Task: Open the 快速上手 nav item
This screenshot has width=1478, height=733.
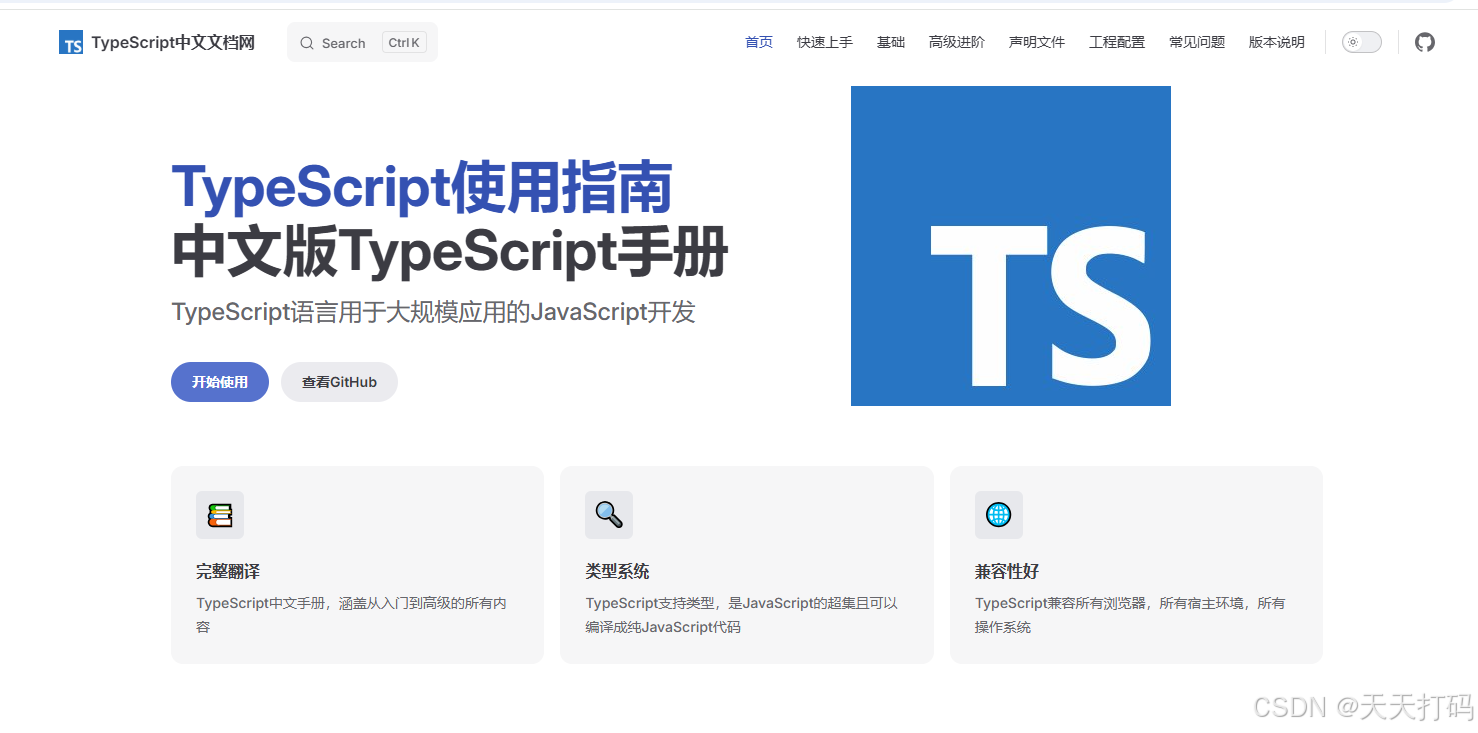Action: click(825, 42)
